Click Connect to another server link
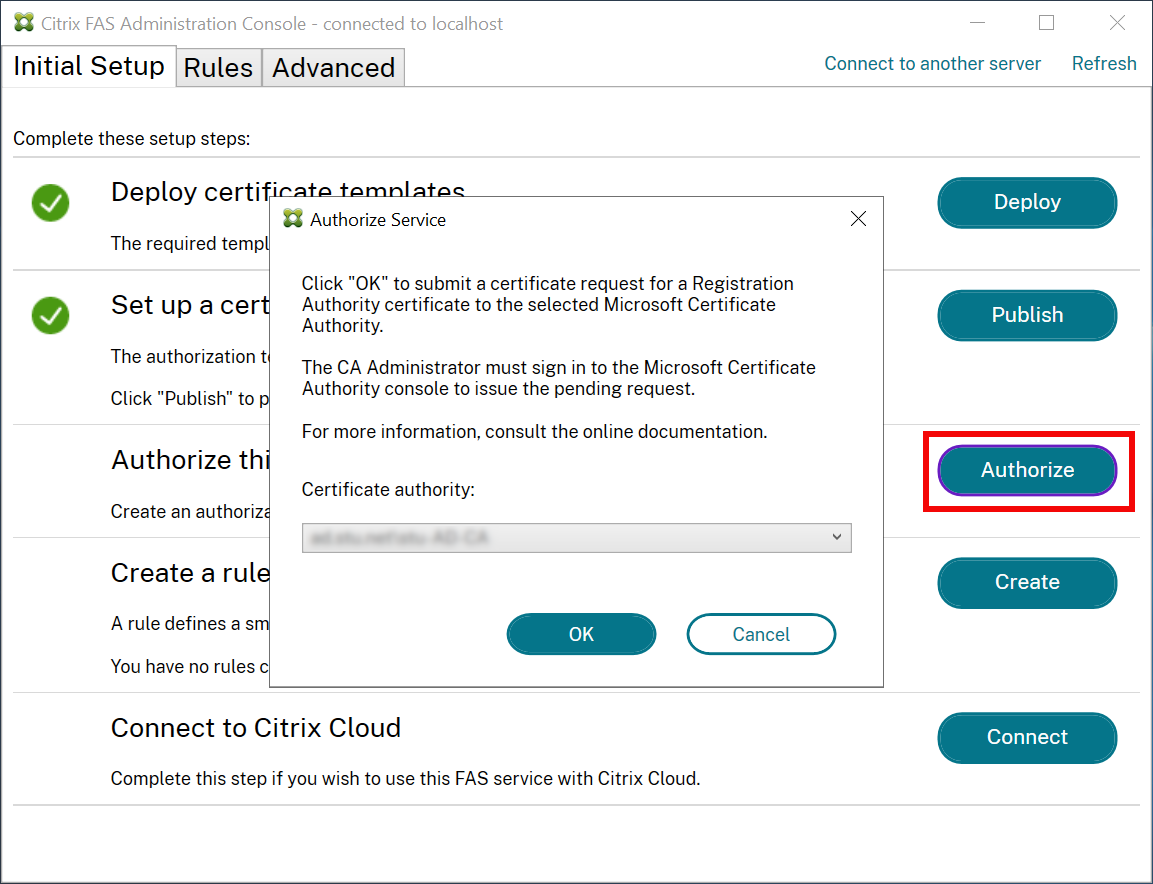The height and width of the screenshot is (884, 1153). 932,64
